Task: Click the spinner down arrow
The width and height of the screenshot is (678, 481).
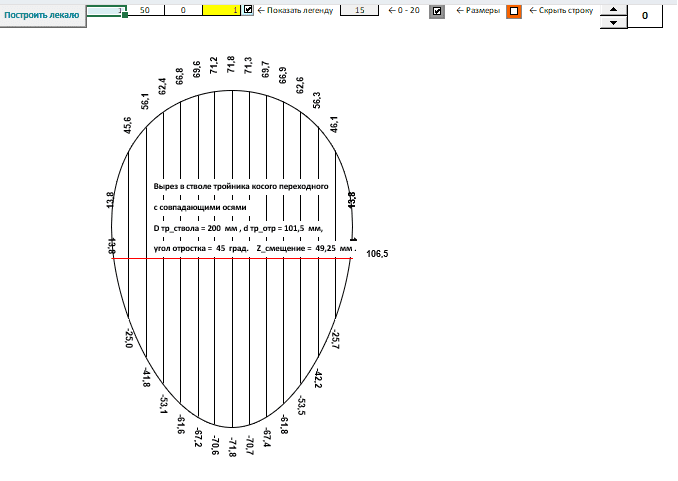Action: point(613,22)
